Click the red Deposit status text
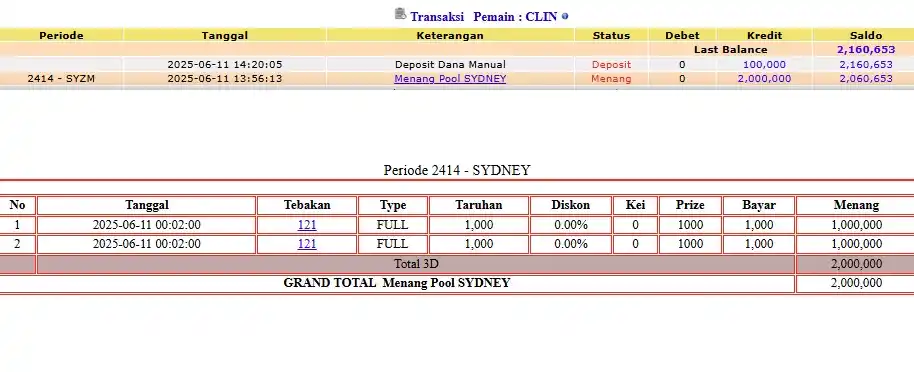Screen dimensions: 914x372 (611, 65)
